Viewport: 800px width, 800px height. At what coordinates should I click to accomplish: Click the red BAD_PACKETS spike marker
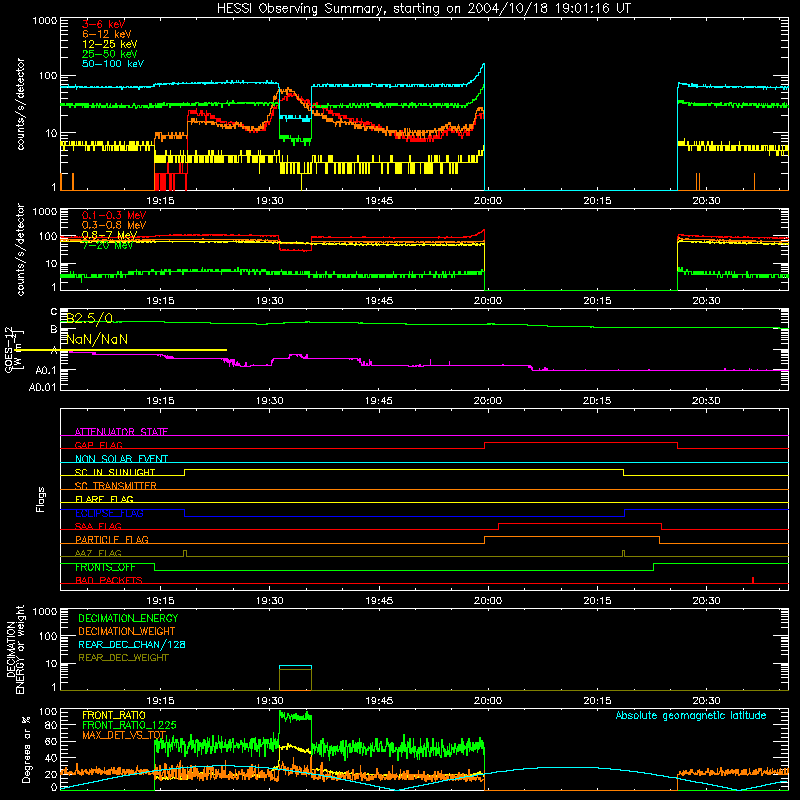(753, 580)
